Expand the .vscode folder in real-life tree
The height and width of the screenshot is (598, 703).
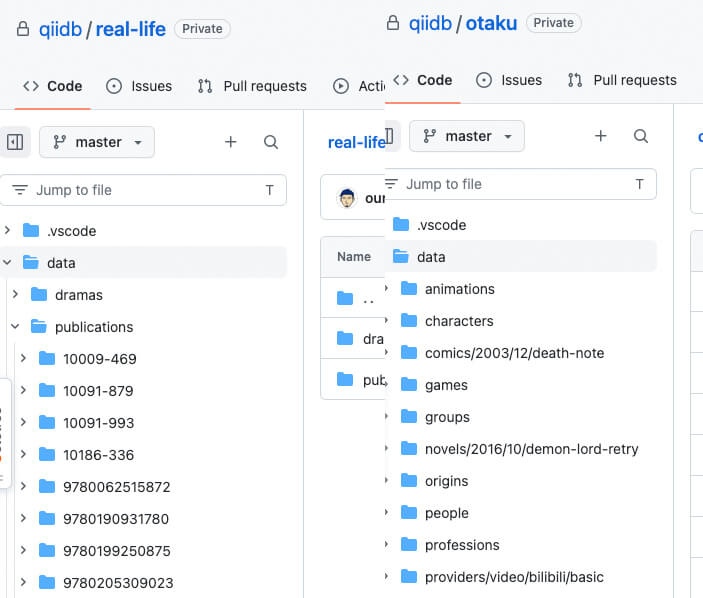(7, 230)
